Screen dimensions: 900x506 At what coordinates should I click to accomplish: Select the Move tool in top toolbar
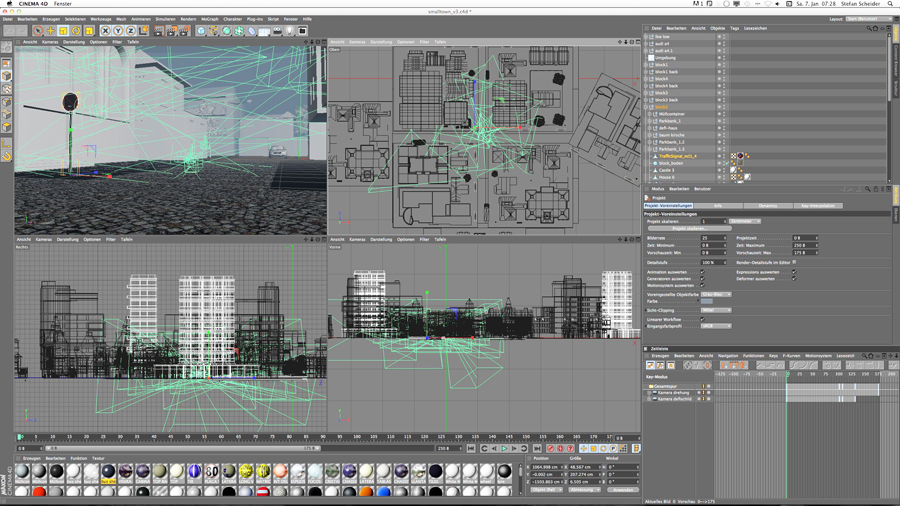50,31
